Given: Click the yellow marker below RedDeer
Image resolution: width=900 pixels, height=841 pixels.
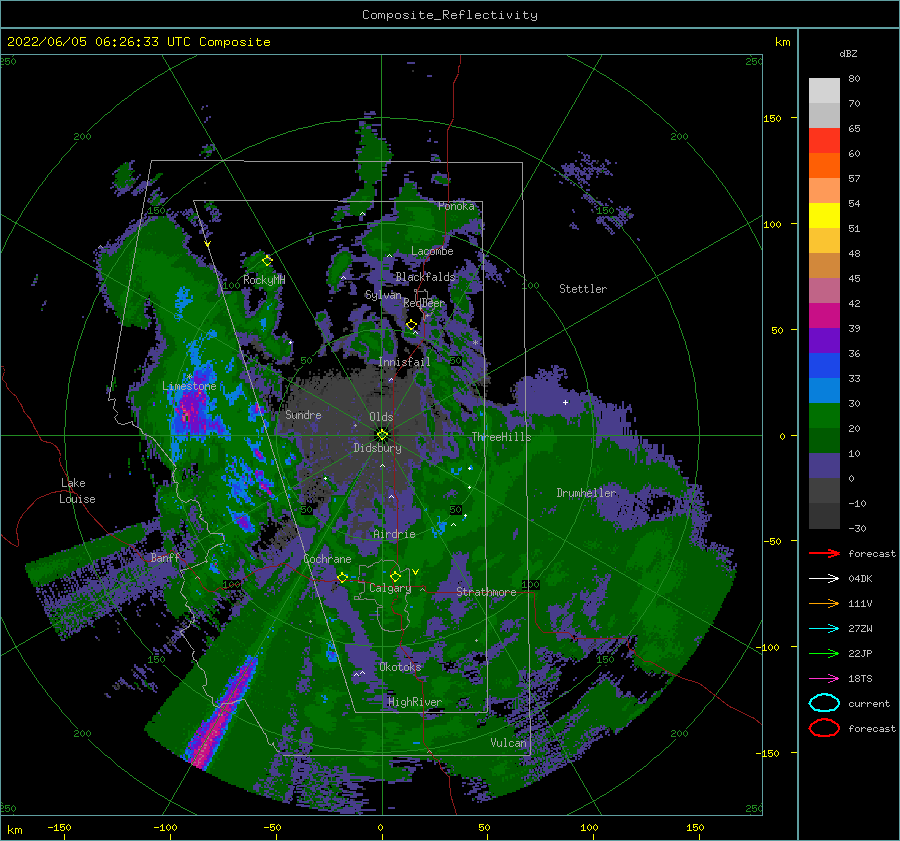Looking at the screenshot, I should click(x=412, y=325).
